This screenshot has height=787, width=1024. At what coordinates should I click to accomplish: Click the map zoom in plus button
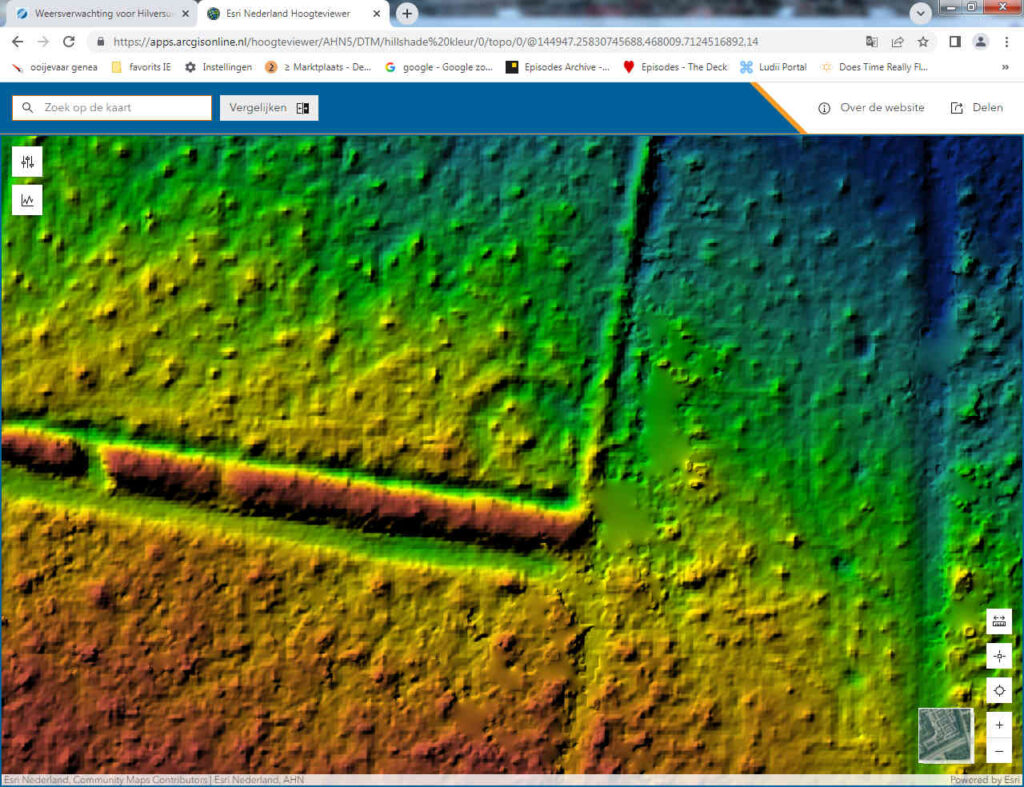(x=998, y=725)
